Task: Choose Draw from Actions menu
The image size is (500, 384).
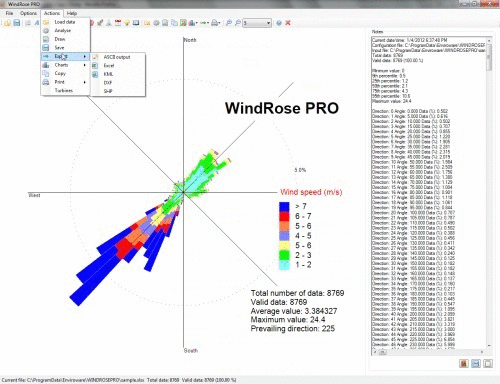Action: [x=65, y=39]
